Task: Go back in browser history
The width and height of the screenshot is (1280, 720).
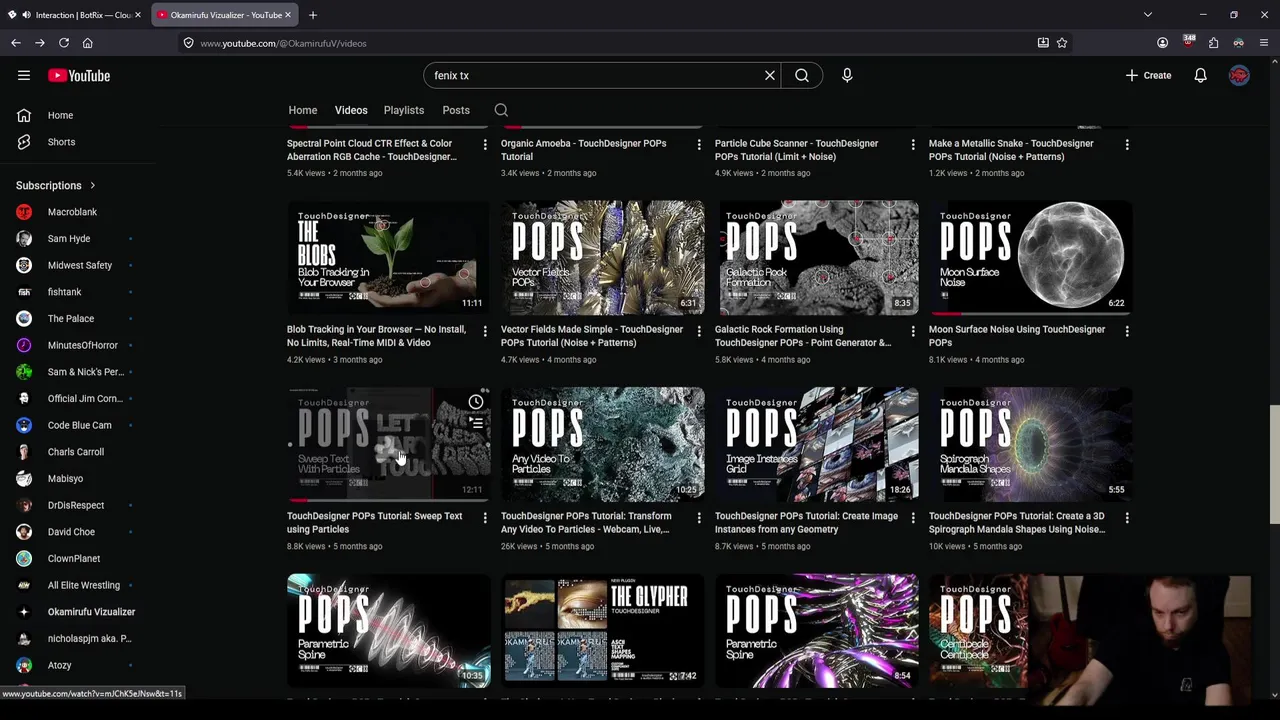Action: point(16,43)
